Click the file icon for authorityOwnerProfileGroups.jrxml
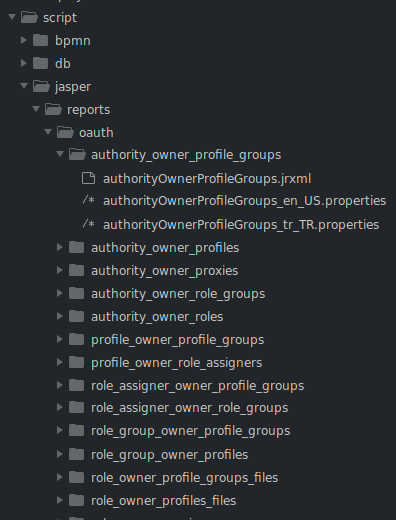Screen dimensions: 396x520 point(88,178)
